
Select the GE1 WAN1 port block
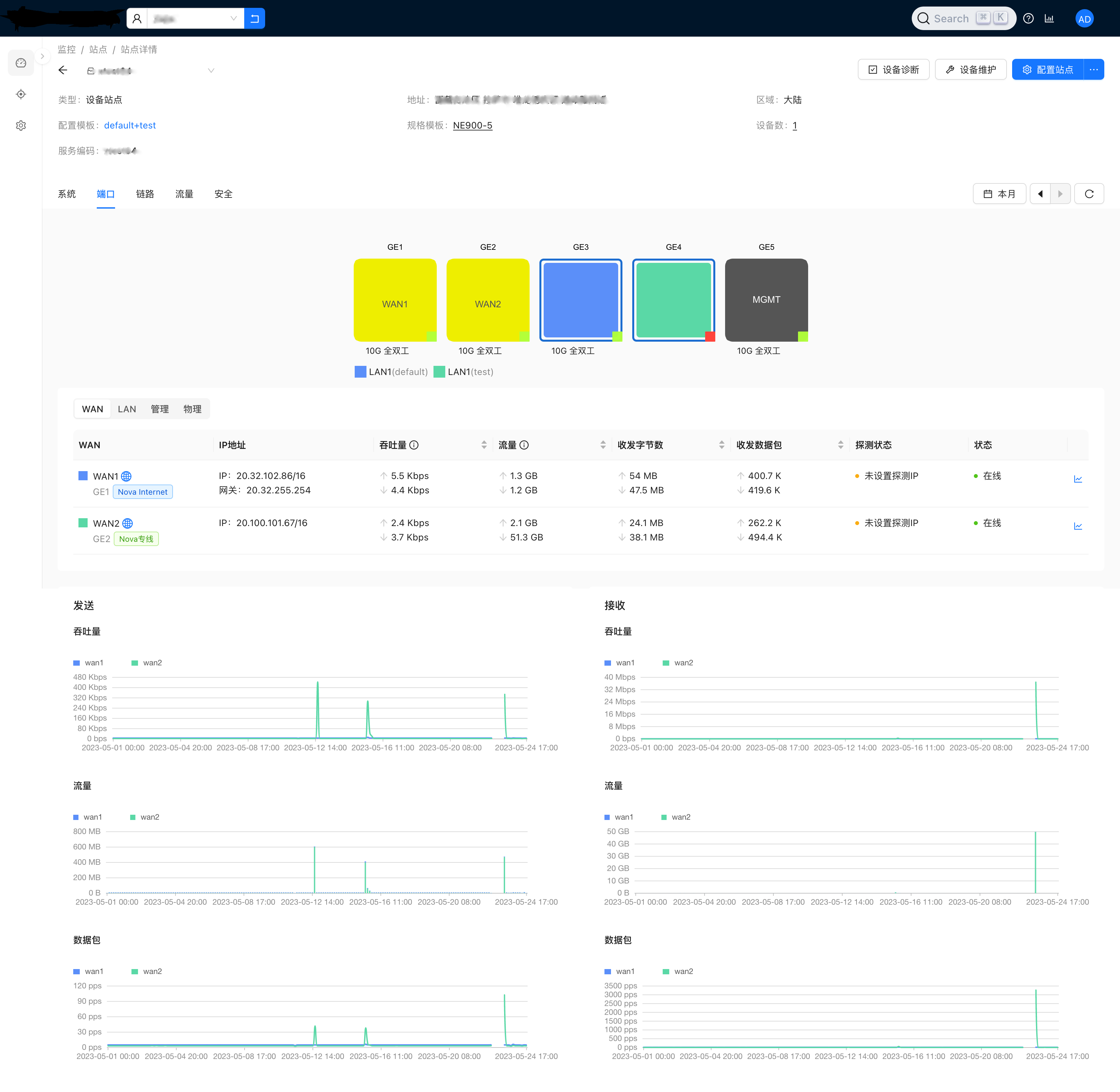(x=395, y=300)
